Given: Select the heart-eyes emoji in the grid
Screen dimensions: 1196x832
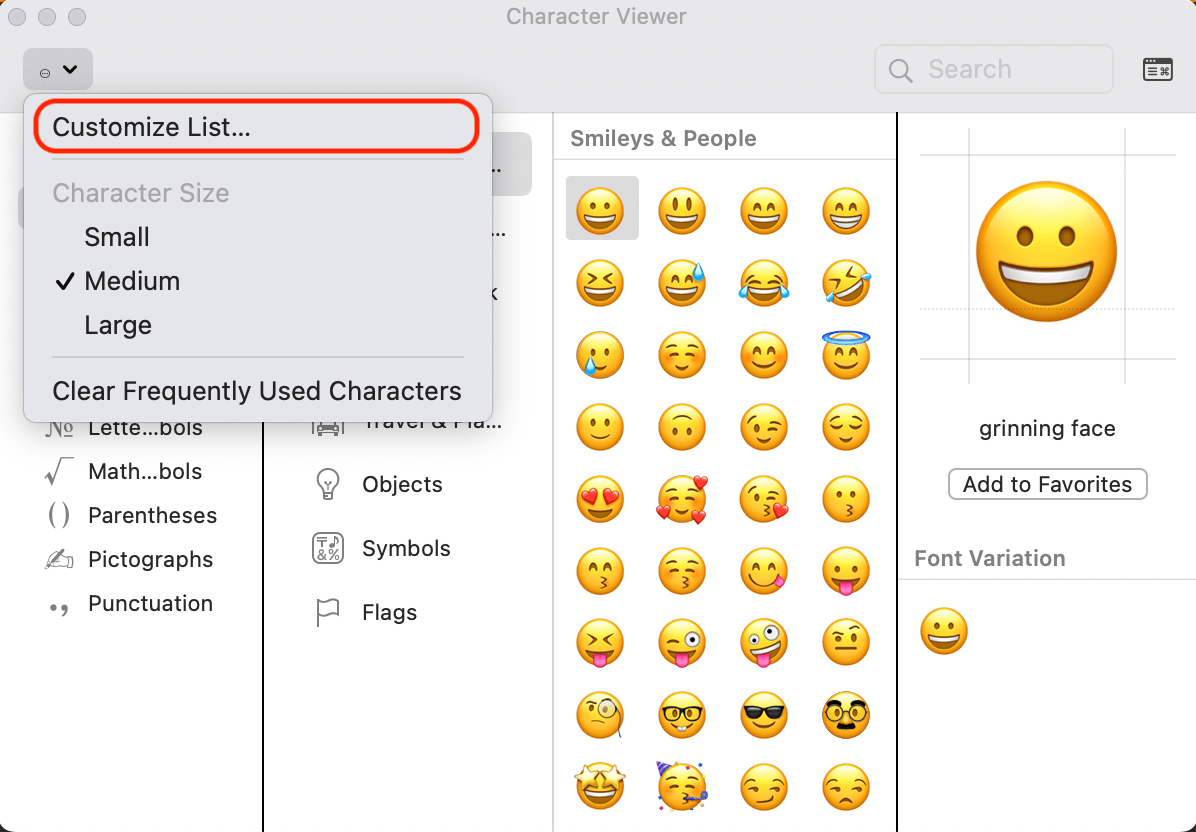Looking at the screenshot, I should (600, 499).
